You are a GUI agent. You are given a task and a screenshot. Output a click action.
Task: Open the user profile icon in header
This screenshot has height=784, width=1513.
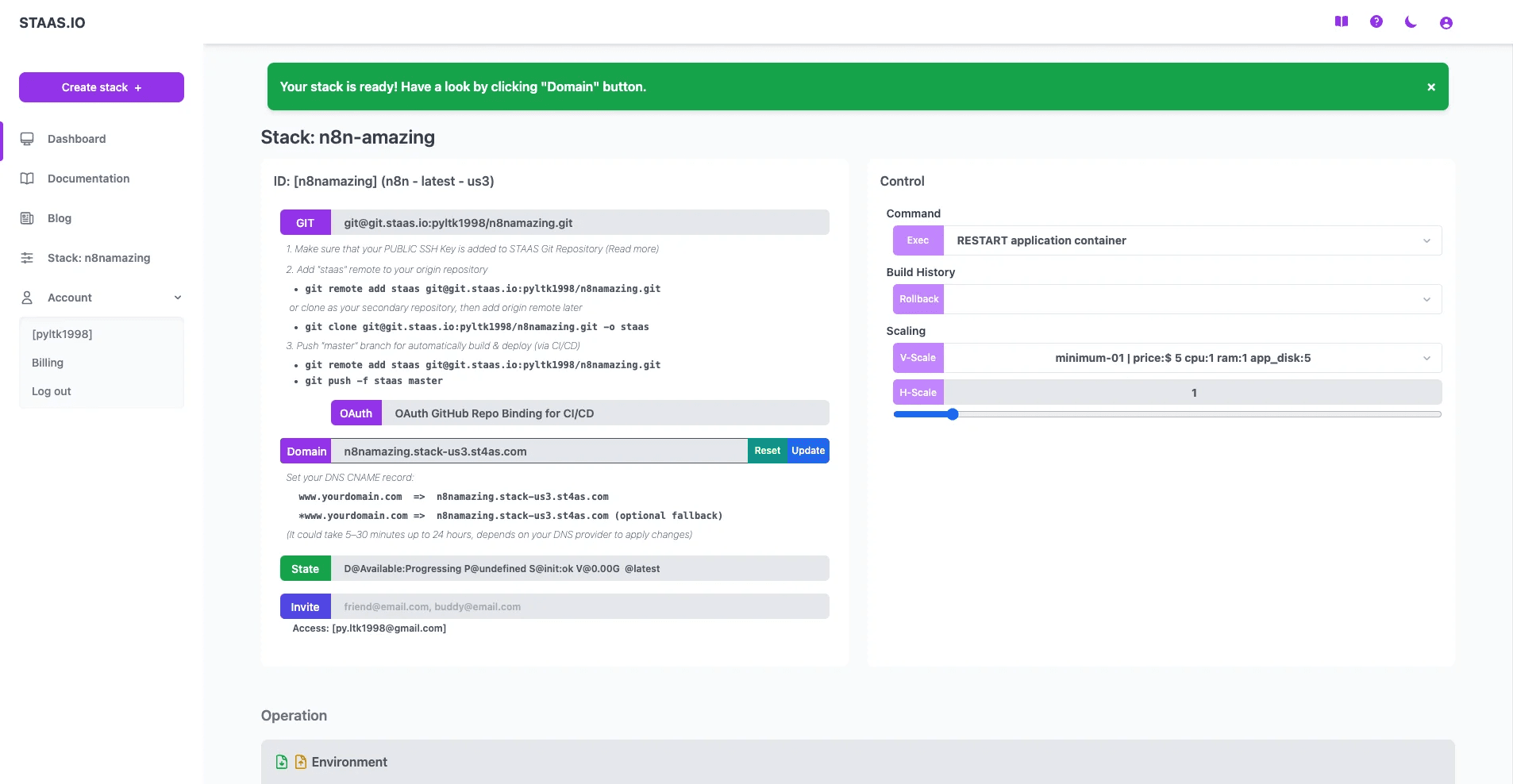click(x=1446, y=23)
